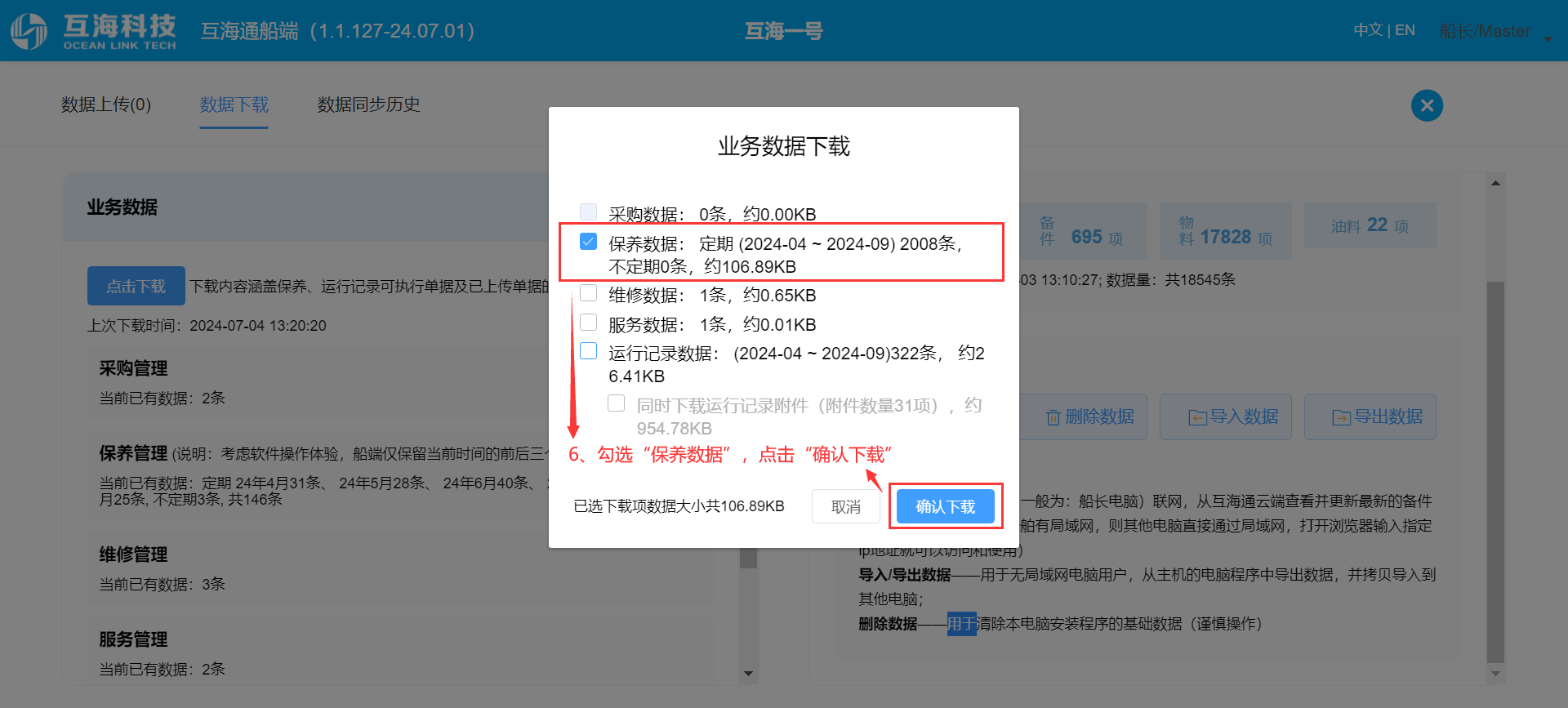Click the 业务数据下载 dialog title

click(x=784, y=146)
